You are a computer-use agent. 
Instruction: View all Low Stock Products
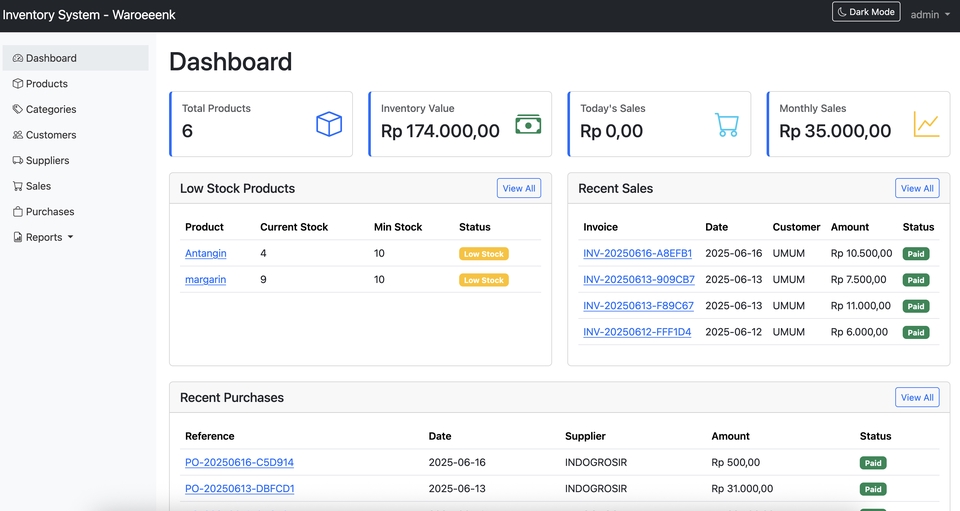[x=519, y=188]
